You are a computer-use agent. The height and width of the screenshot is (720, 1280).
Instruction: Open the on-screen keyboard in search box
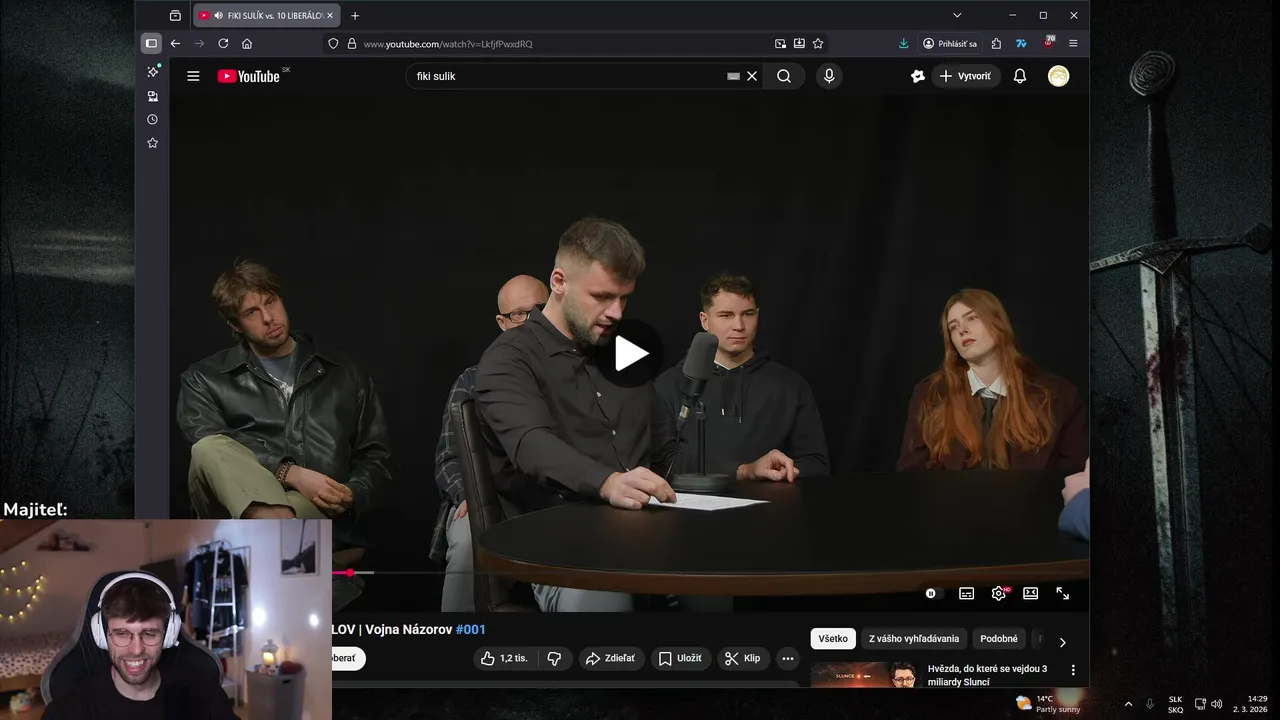pos(733,76)
